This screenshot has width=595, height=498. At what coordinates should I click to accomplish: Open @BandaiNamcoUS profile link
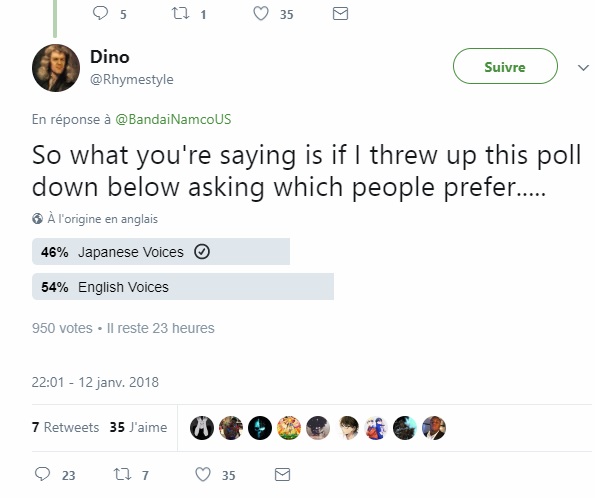pyautogui.click(x=173, y=119)
